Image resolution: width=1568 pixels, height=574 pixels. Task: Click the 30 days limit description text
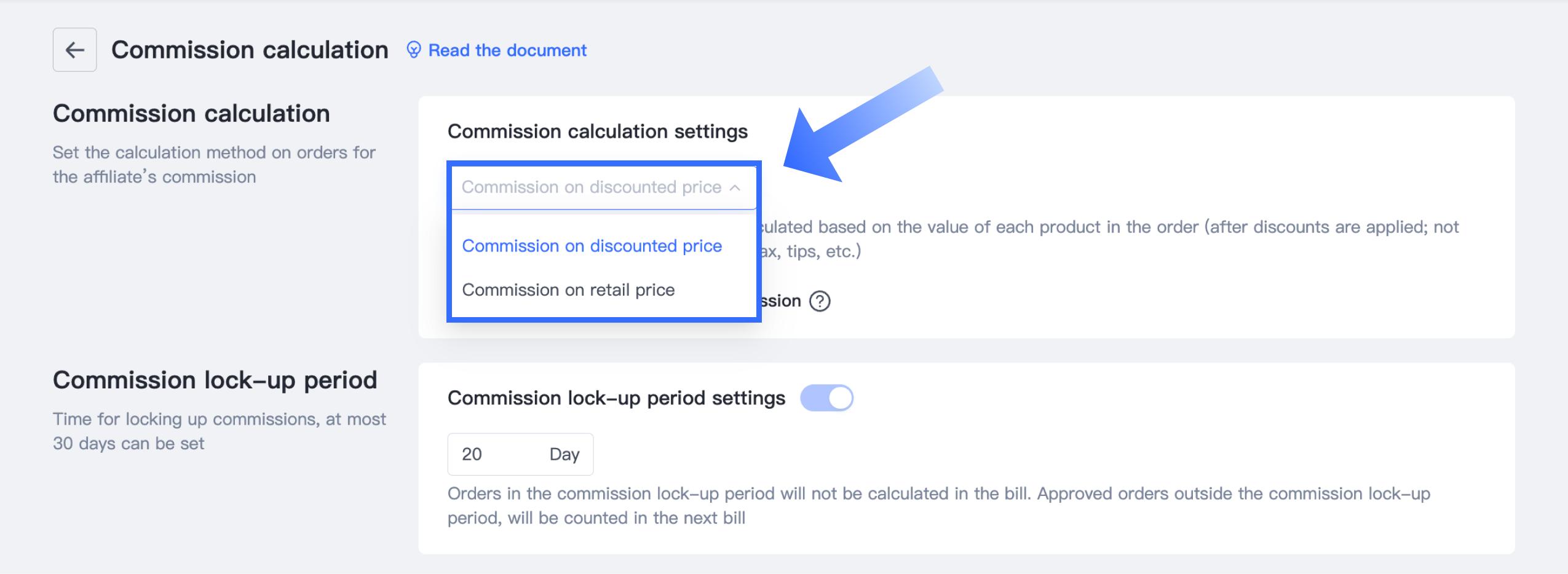[219, 431]
